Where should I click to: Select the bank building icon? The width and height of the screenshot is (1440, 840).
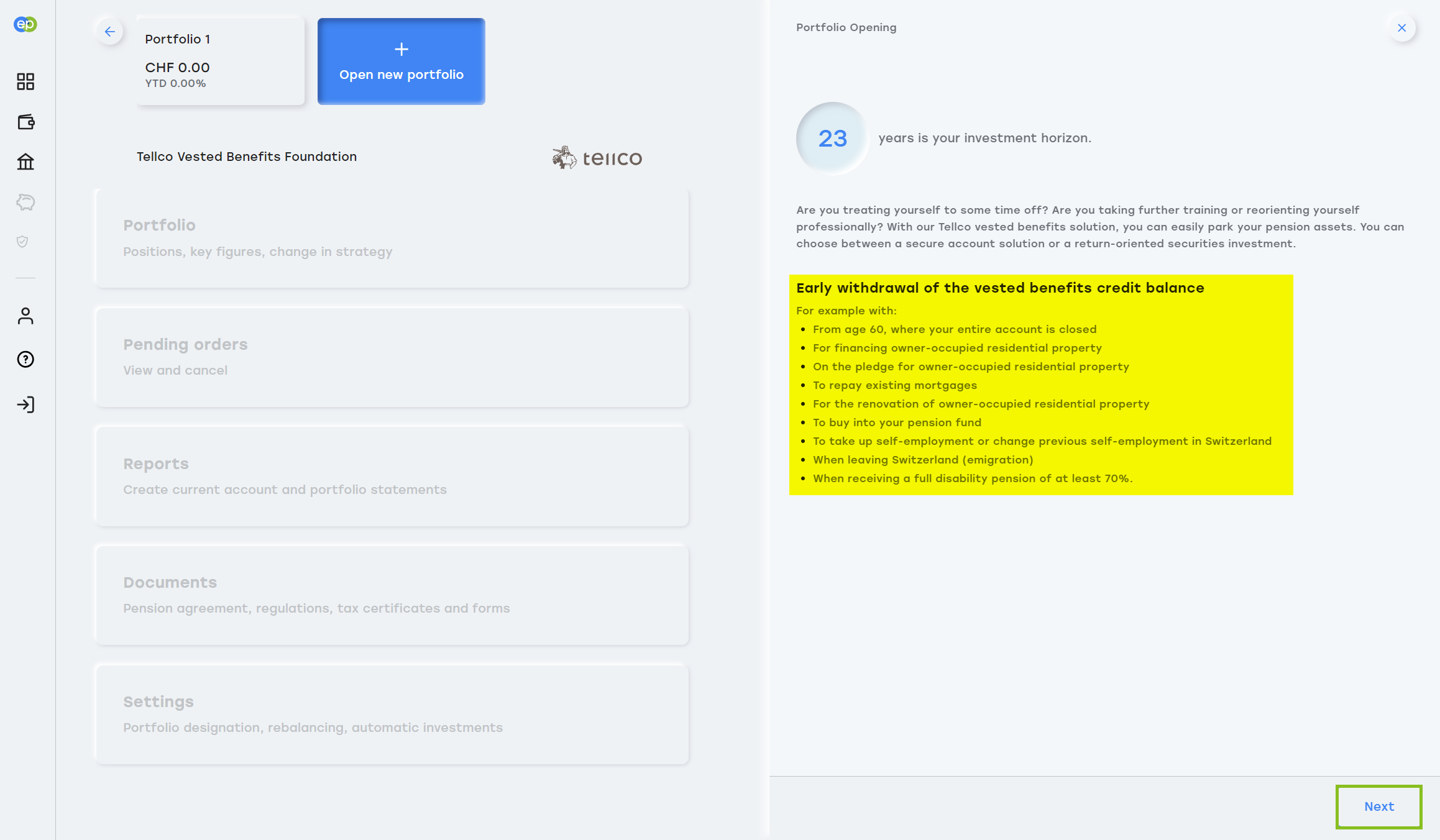[25, 162]
